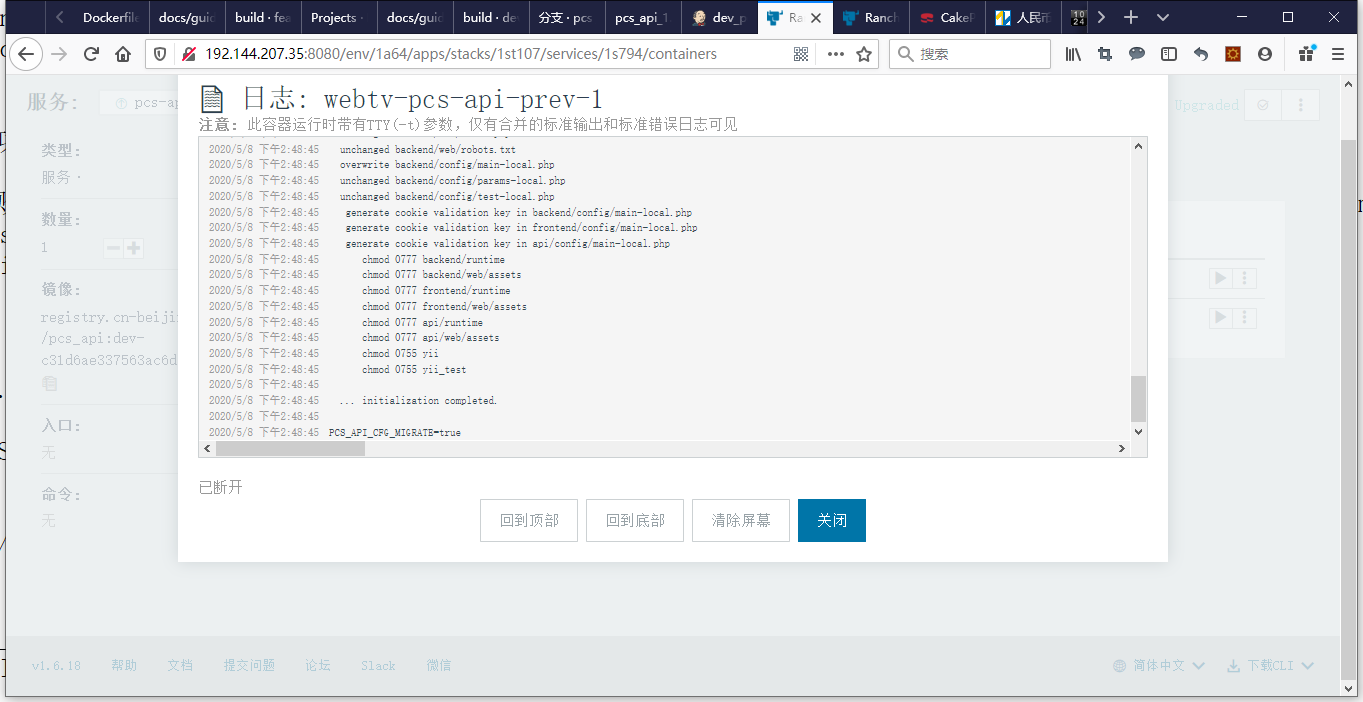Screen dimensions: 1363x702
Task: Switch to 分支 · pcs tab
Action: 567,17
